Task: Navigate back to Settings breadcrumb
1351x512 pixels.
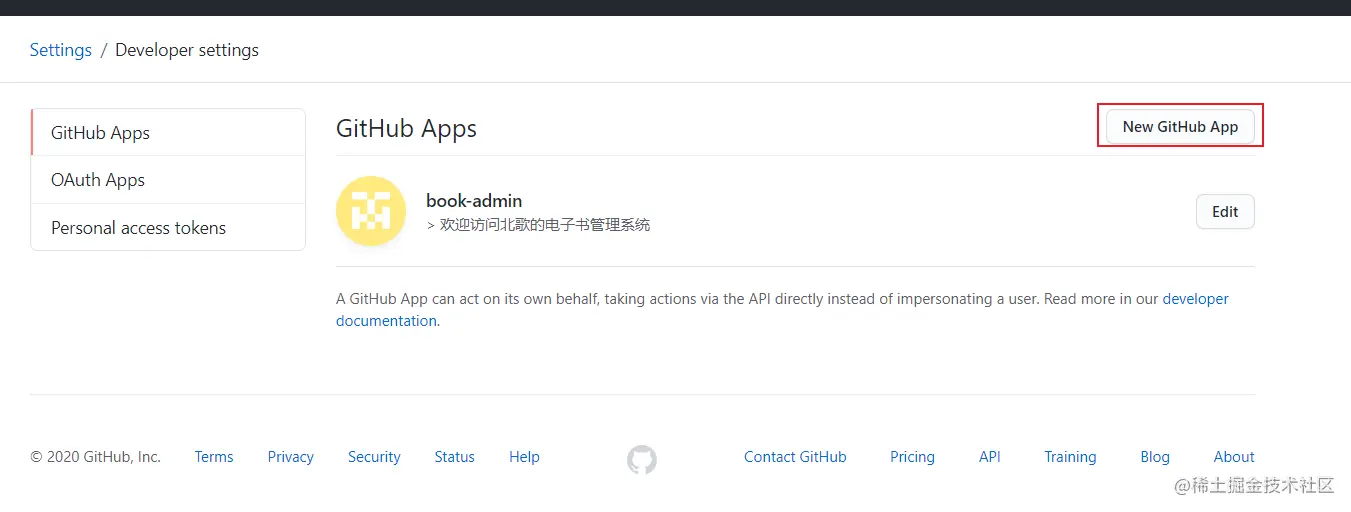Action: (x=60, y=50)
